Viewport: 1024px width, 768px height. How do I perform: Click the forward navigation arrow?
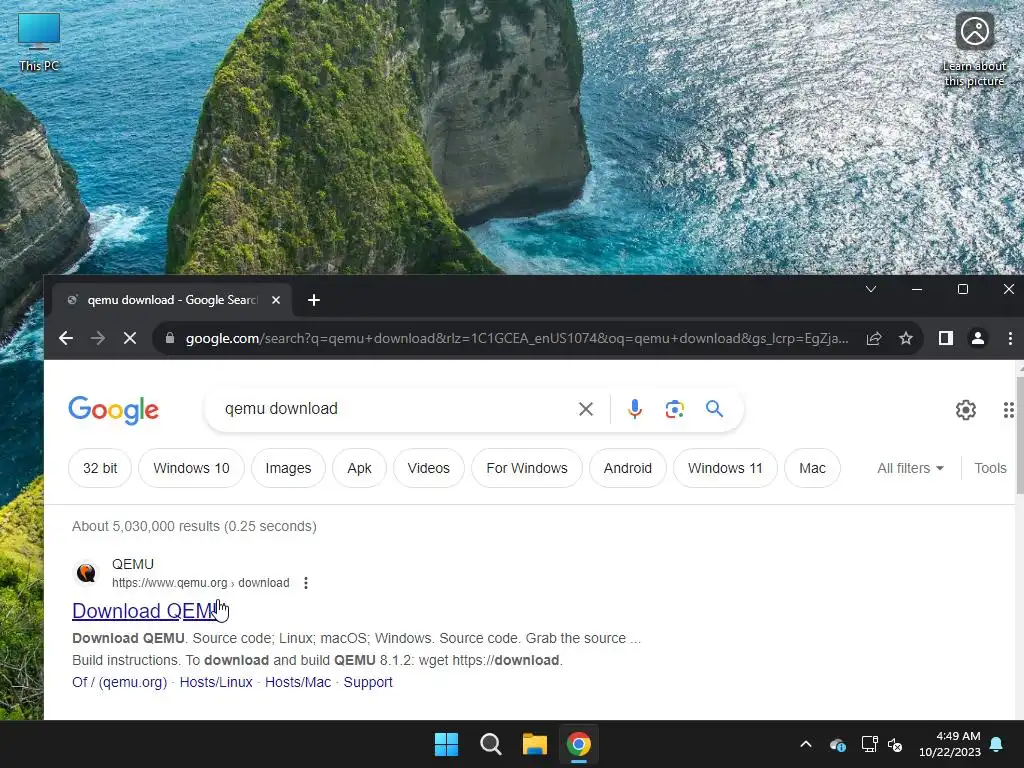pos(98,338)
